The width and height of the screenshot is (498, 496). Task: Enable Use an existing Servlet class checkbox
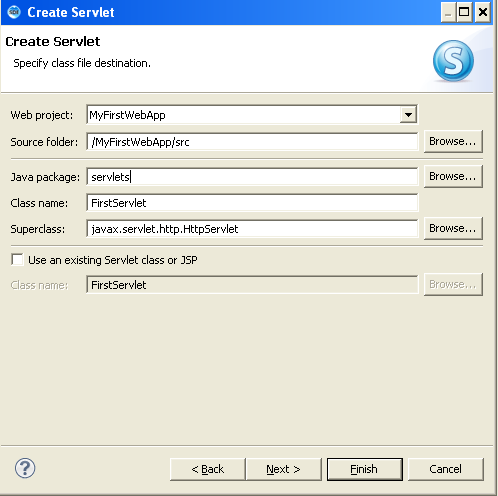click(x=17, y=259)
